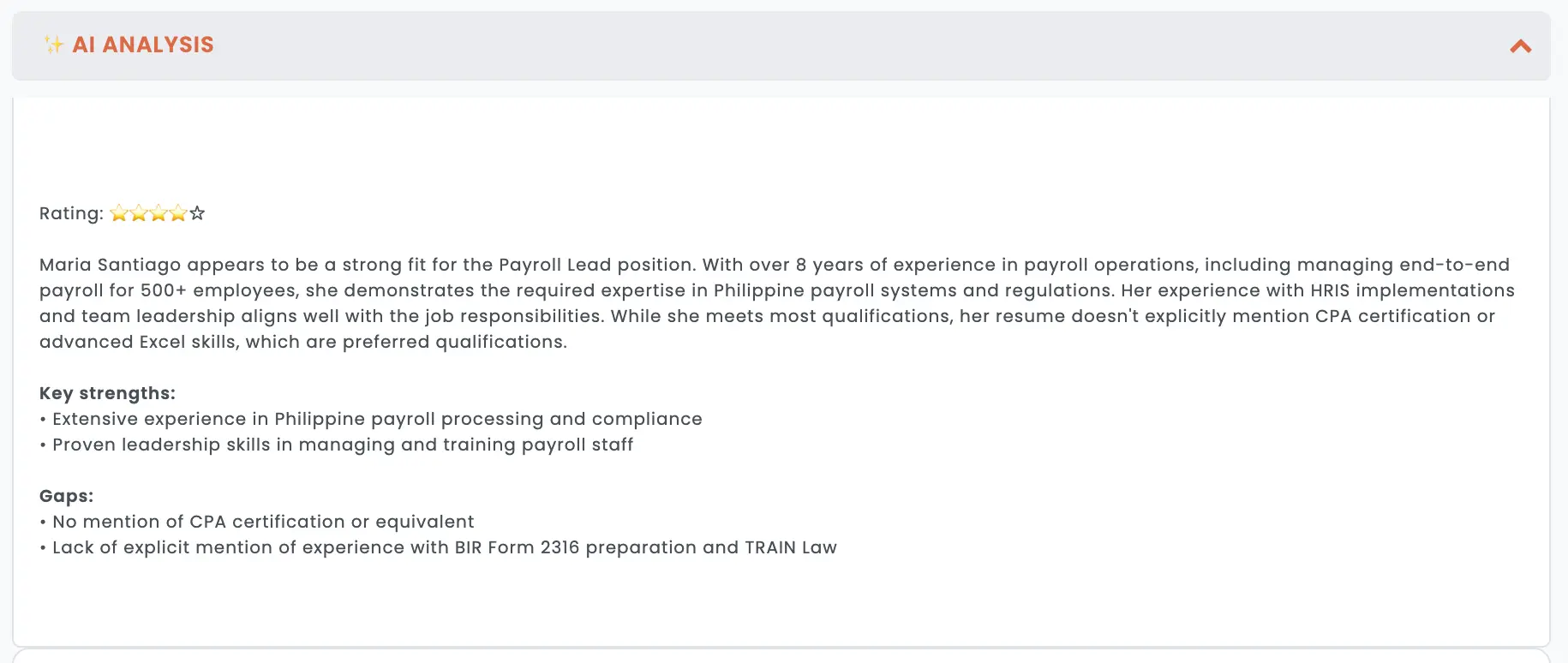Click the 'BIR Form 2316' gap bullet

click(x=438, y=547)
